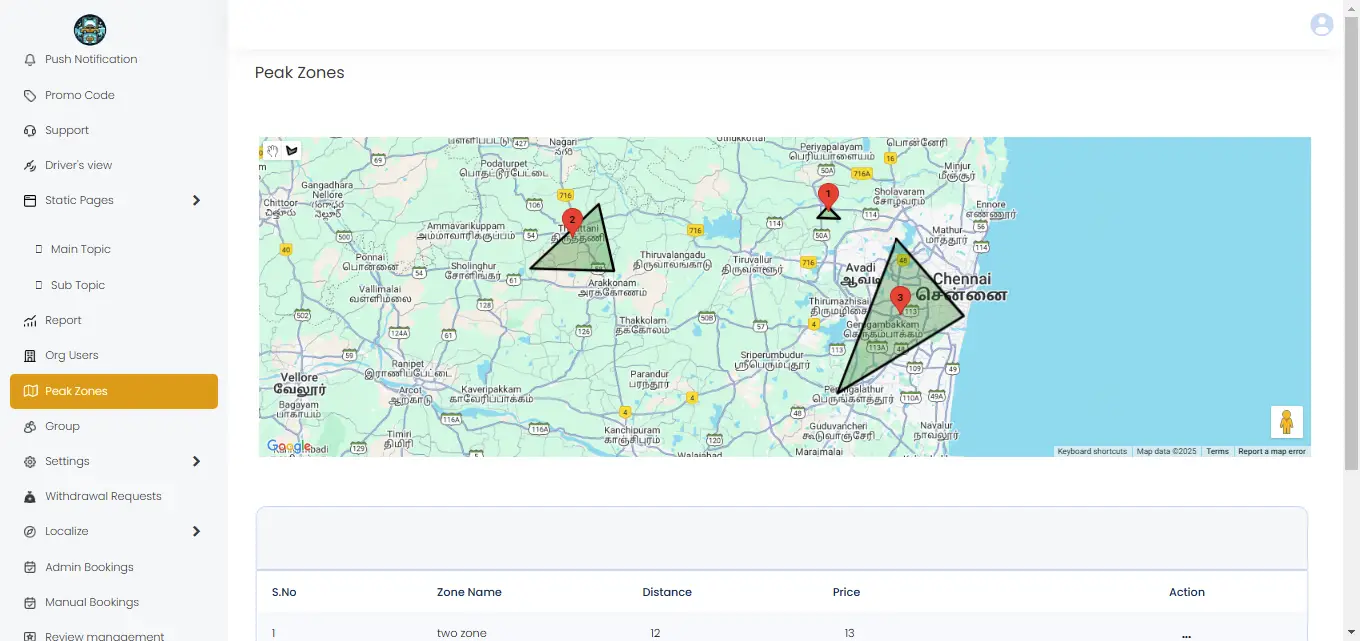The image size is (1360, 641).
Task: Click the Price column header
Action: pos(846,592)
